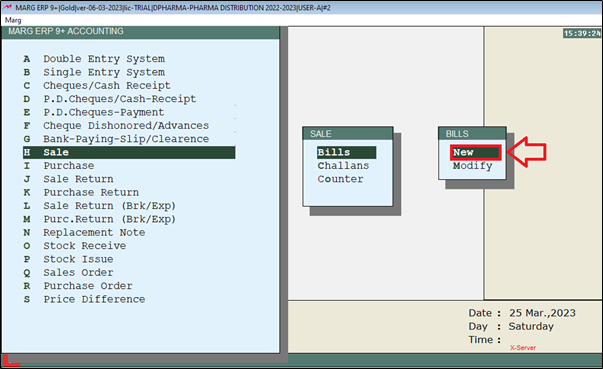Select Double Entry System option
This screenshot has height=369, width=603.
pos(104,59)
